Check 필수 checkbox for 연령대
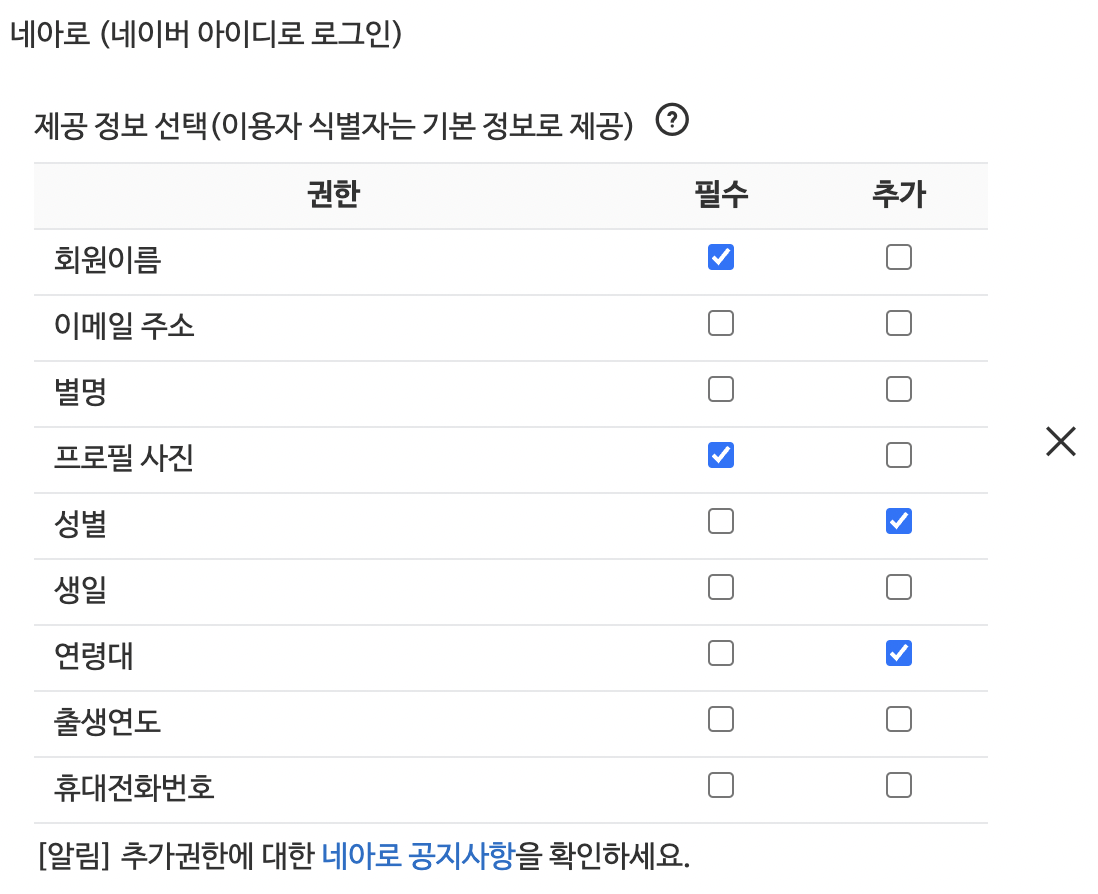The width and height of the screenshot is (1098, 894). pos(721,653)
